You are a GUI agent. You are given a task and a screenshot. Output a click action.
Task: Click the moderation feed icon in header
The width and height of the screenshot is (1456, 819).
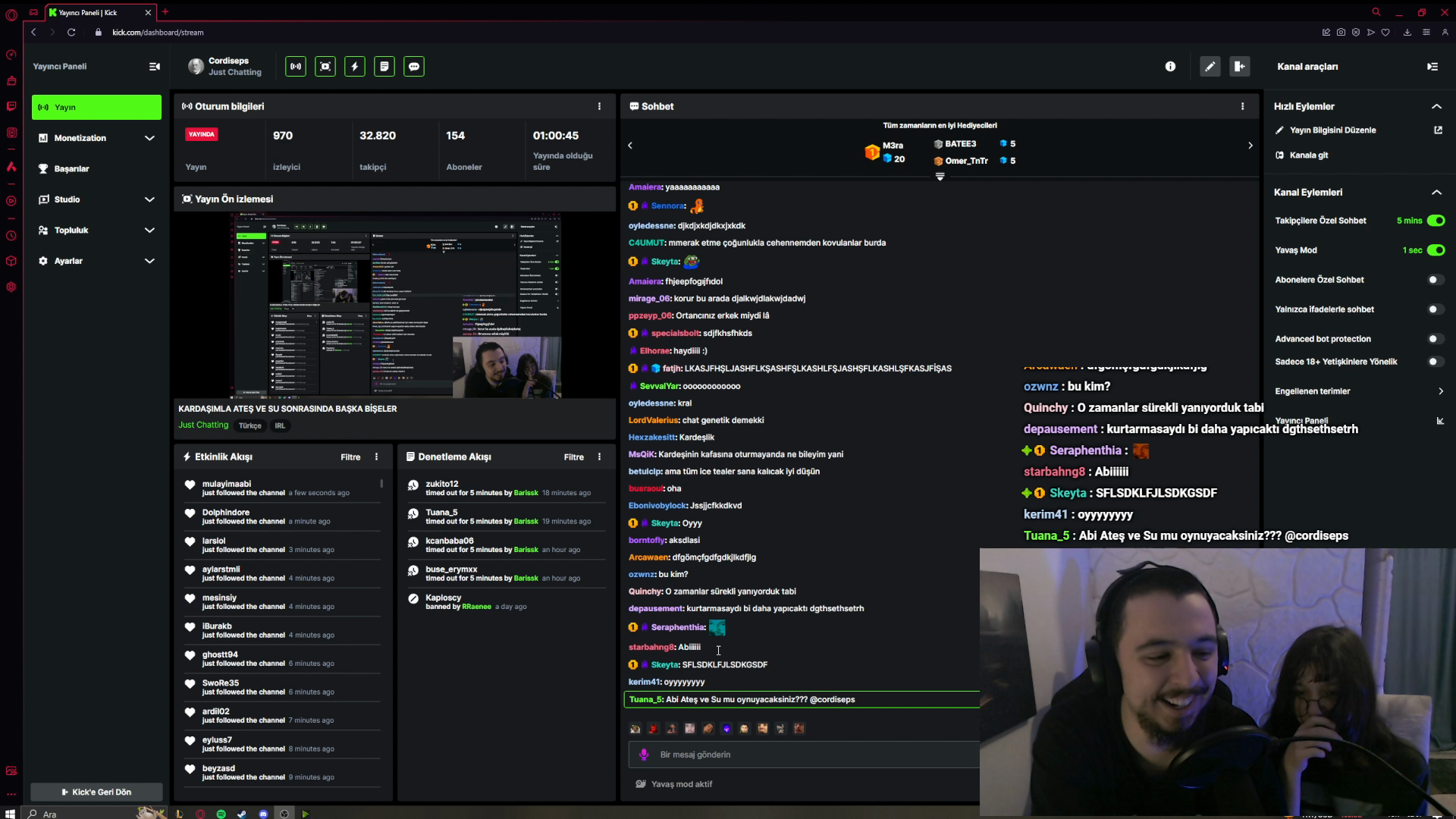(x=384, y=67)
